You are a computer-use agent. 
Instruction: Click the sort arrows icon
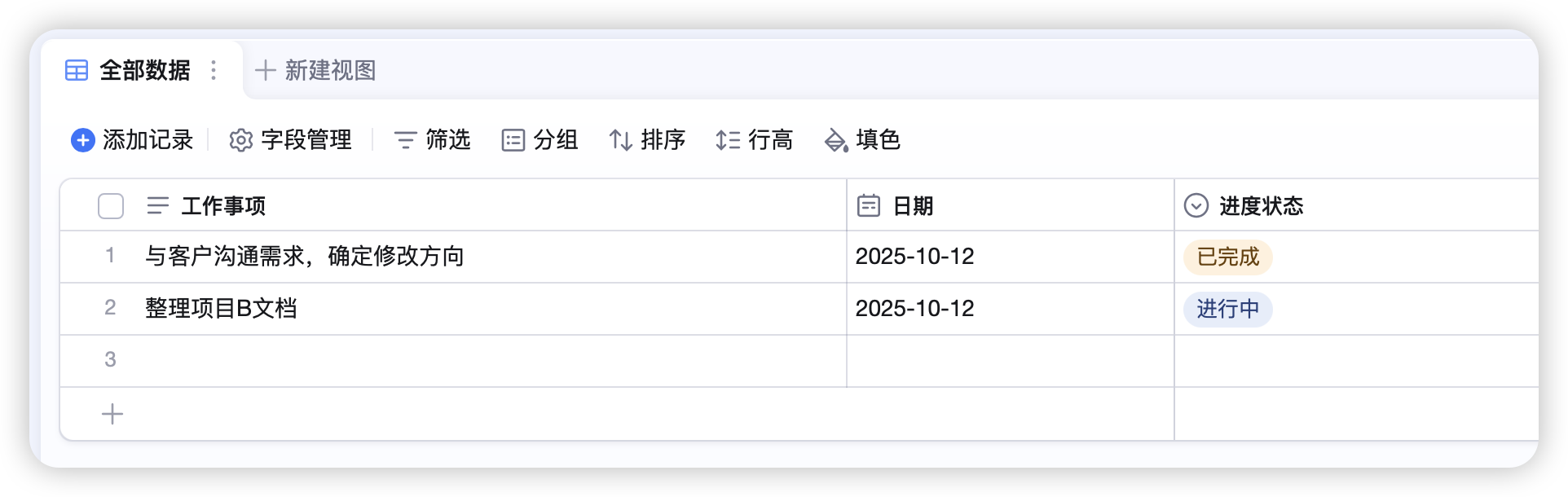621,140
